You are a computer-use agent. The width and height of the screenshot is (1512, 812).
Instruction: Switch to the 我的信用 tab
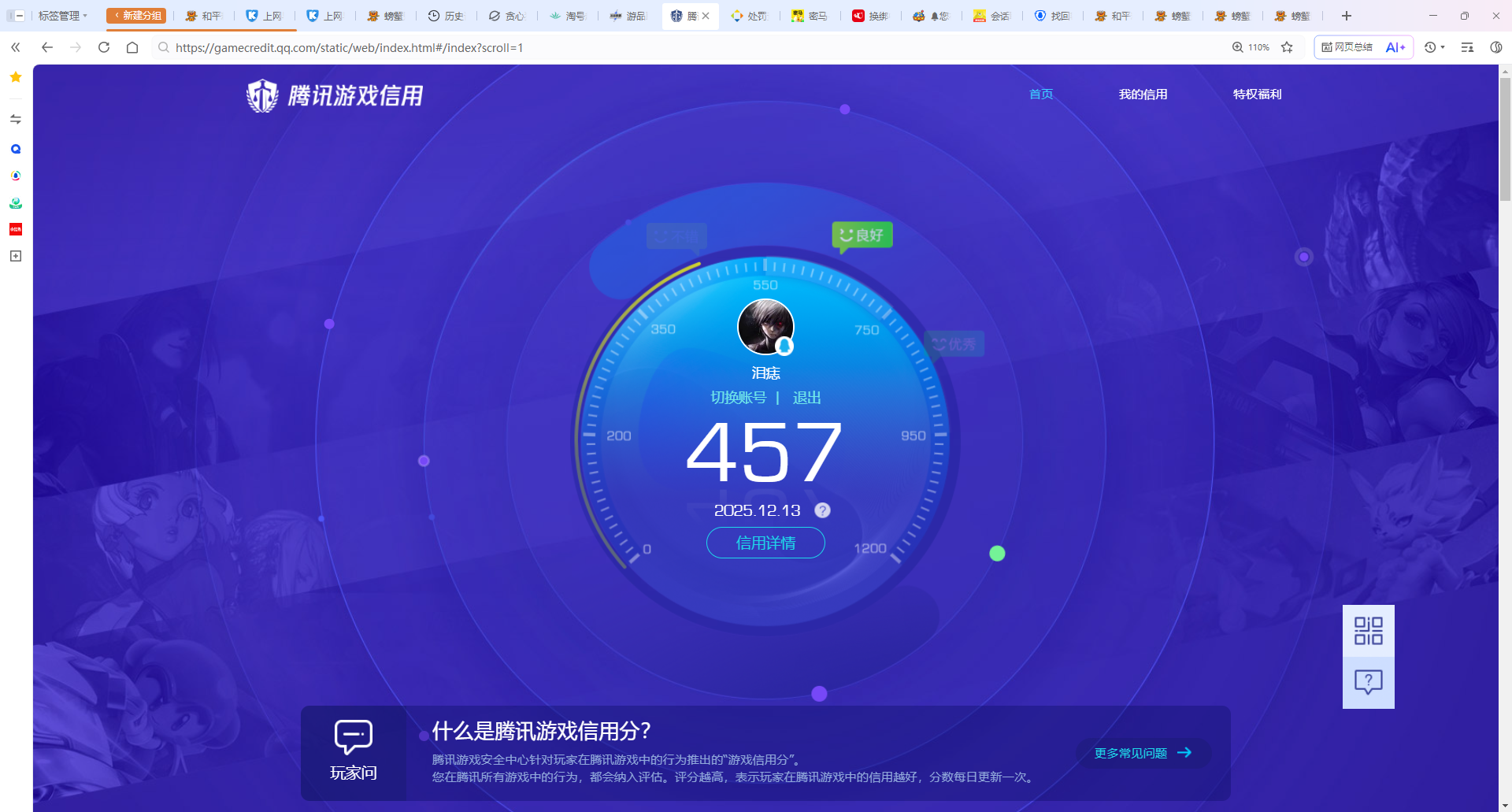pyautogui.click(x=1143, y=94)
